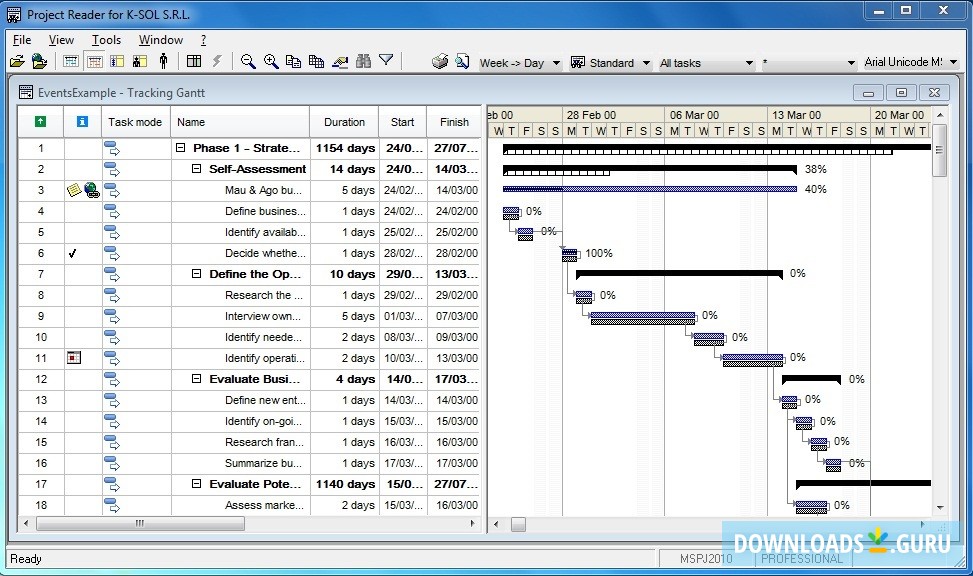The height and width of the screenshot is (576, 973).
Task: Open the Resource Sheet view
Action: 163,61
